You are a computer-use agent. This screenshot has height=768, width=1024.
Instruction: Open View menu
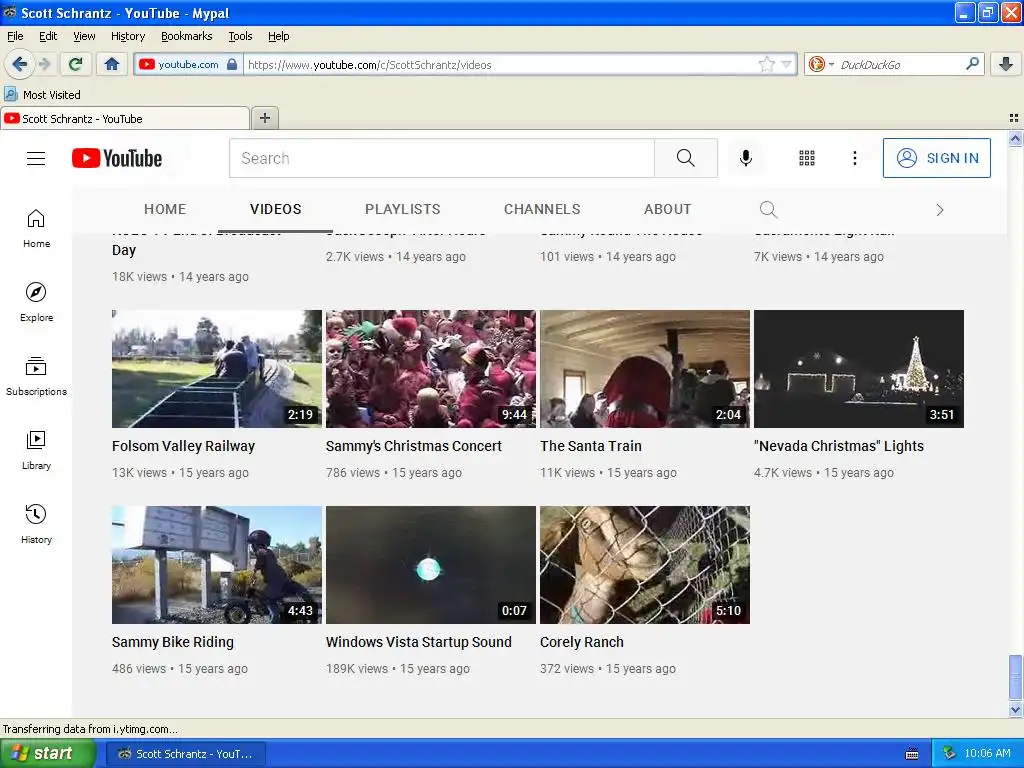(84, 36)
